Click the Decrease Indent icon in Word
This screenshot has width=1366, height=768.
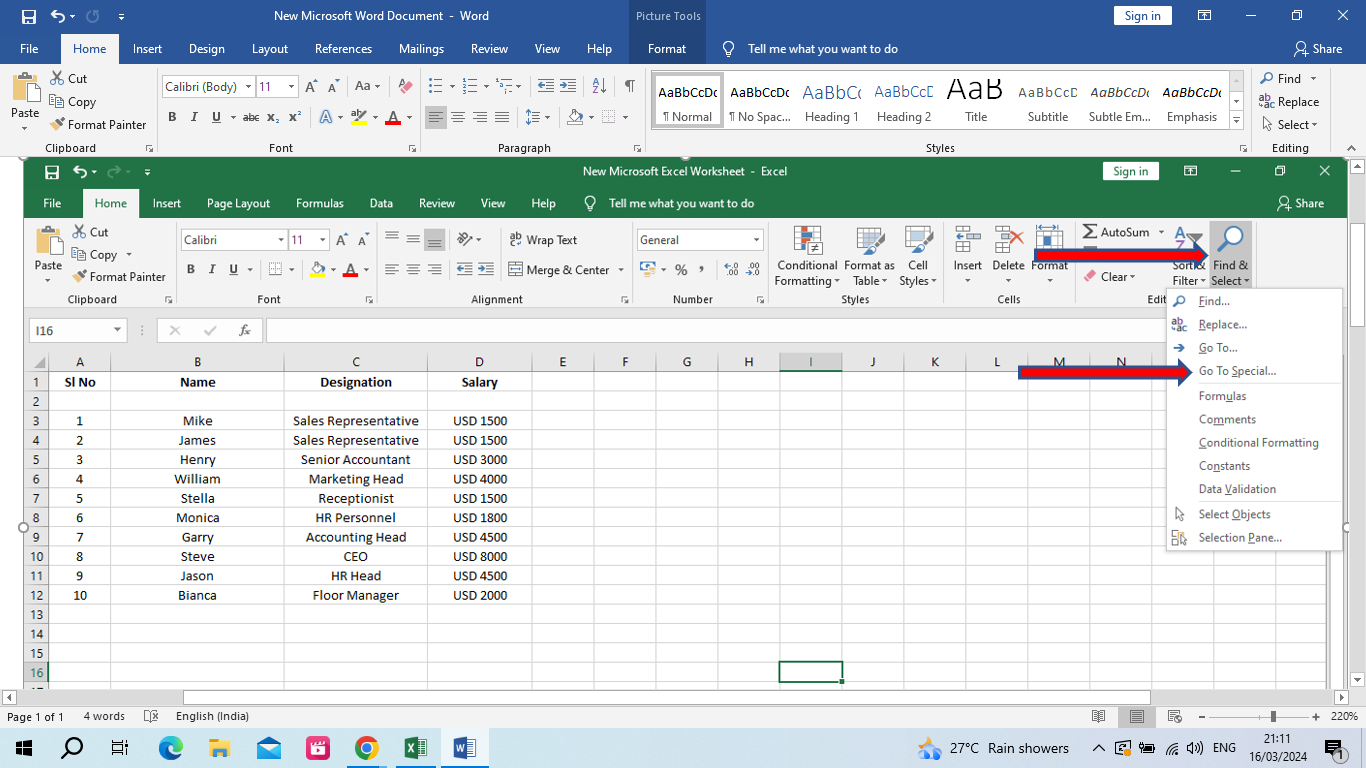click(x=546, y=87)
